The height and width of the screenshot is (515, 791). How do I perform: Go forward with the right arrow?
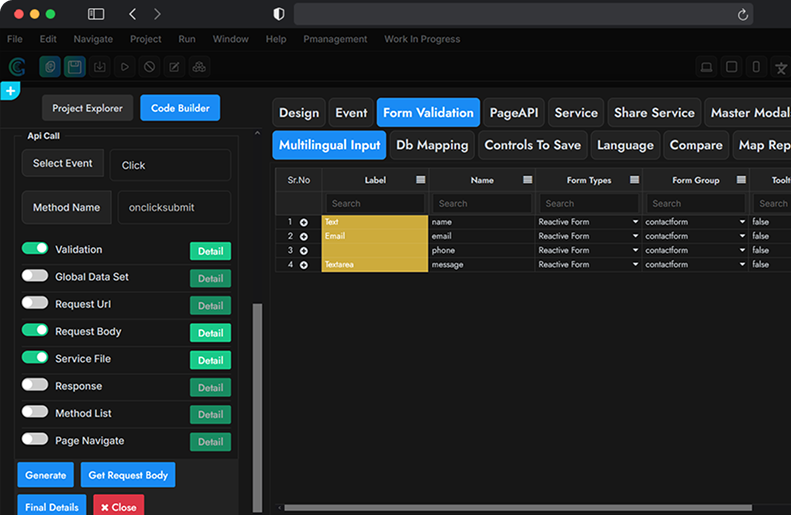point(157,14)
